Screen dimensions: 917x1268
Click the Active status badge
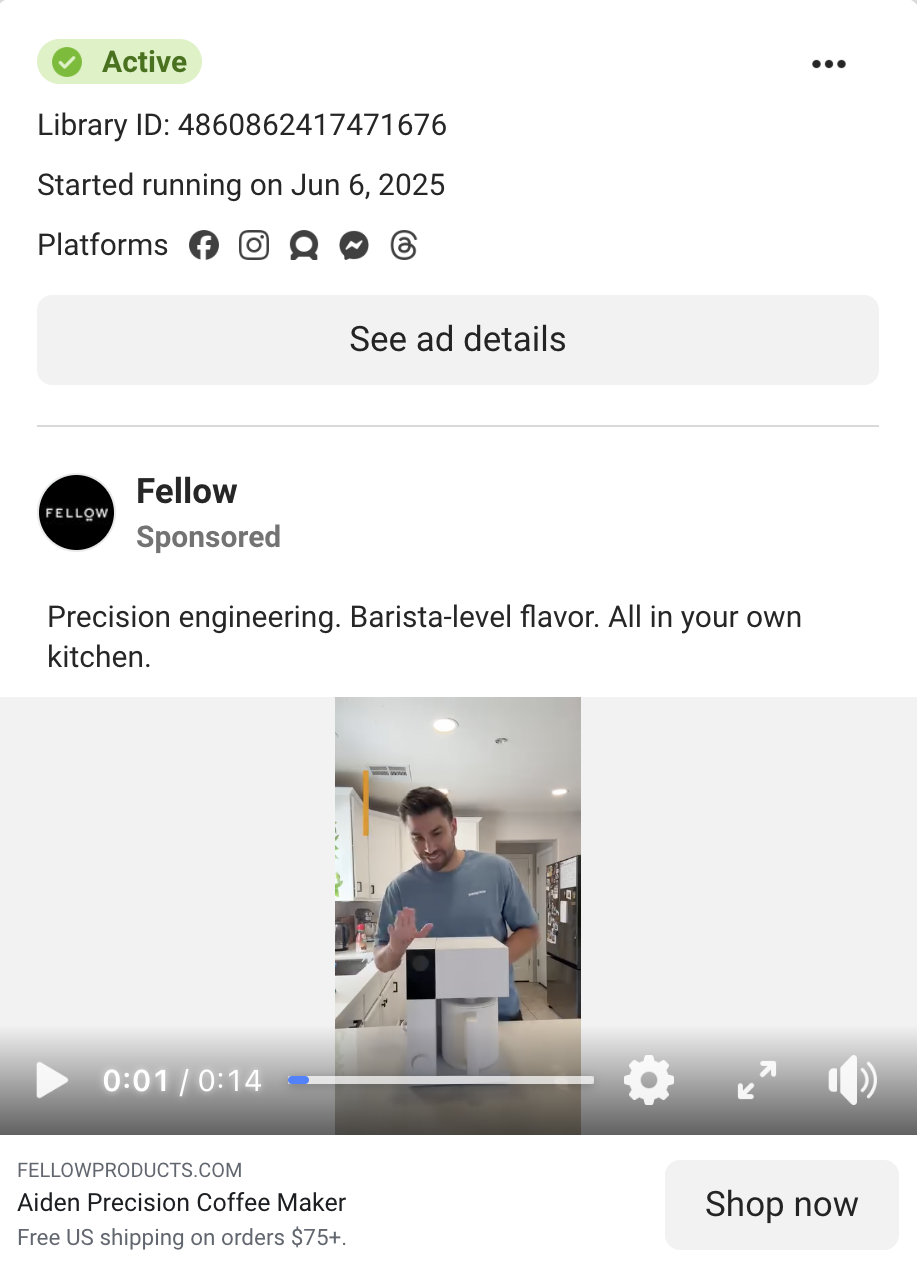click(119, 62)
